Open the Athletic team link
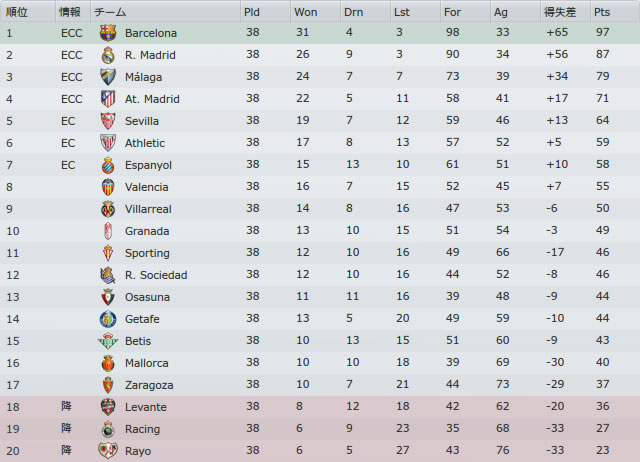Screen dimensions: 640x462 click(x=145, y=143)
